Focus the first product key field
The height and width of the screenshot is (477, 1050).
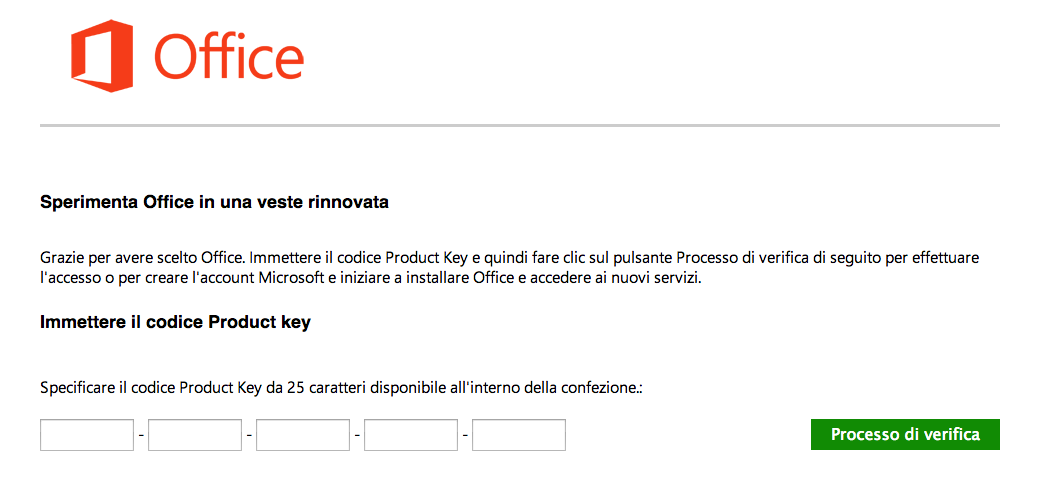87,435
